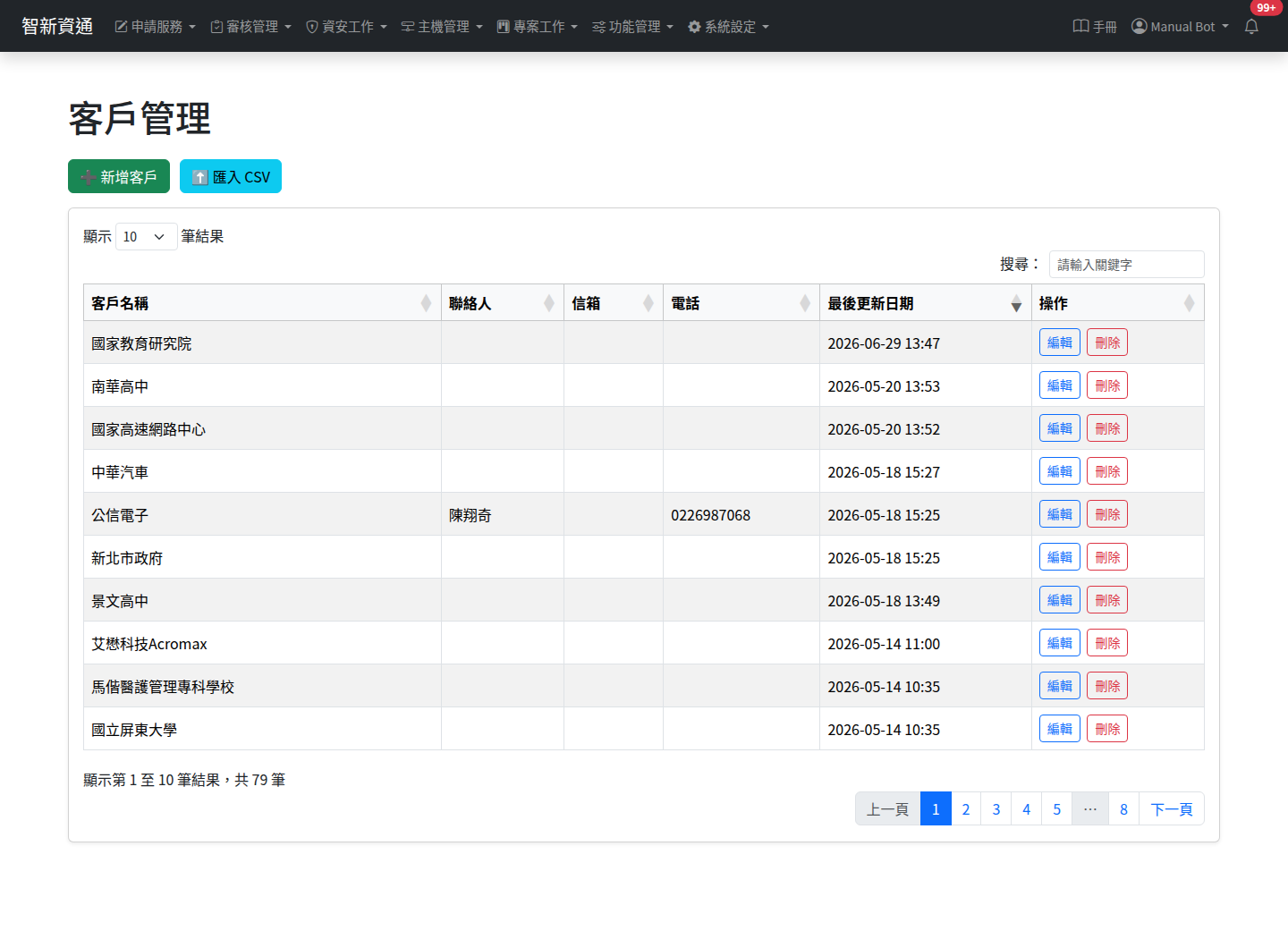Delete 南華高中 customer
1288x939 pixels.
tap(1107, 385)
